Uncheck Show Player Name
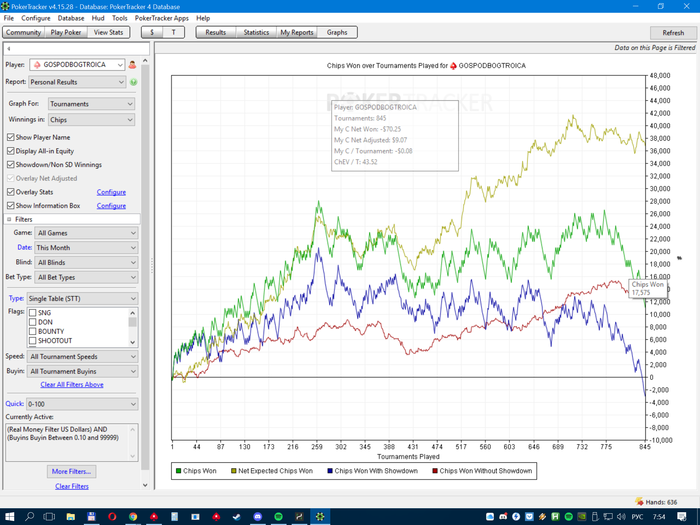The width and height of the screenshot is (700, 525). tap(11, 137)
